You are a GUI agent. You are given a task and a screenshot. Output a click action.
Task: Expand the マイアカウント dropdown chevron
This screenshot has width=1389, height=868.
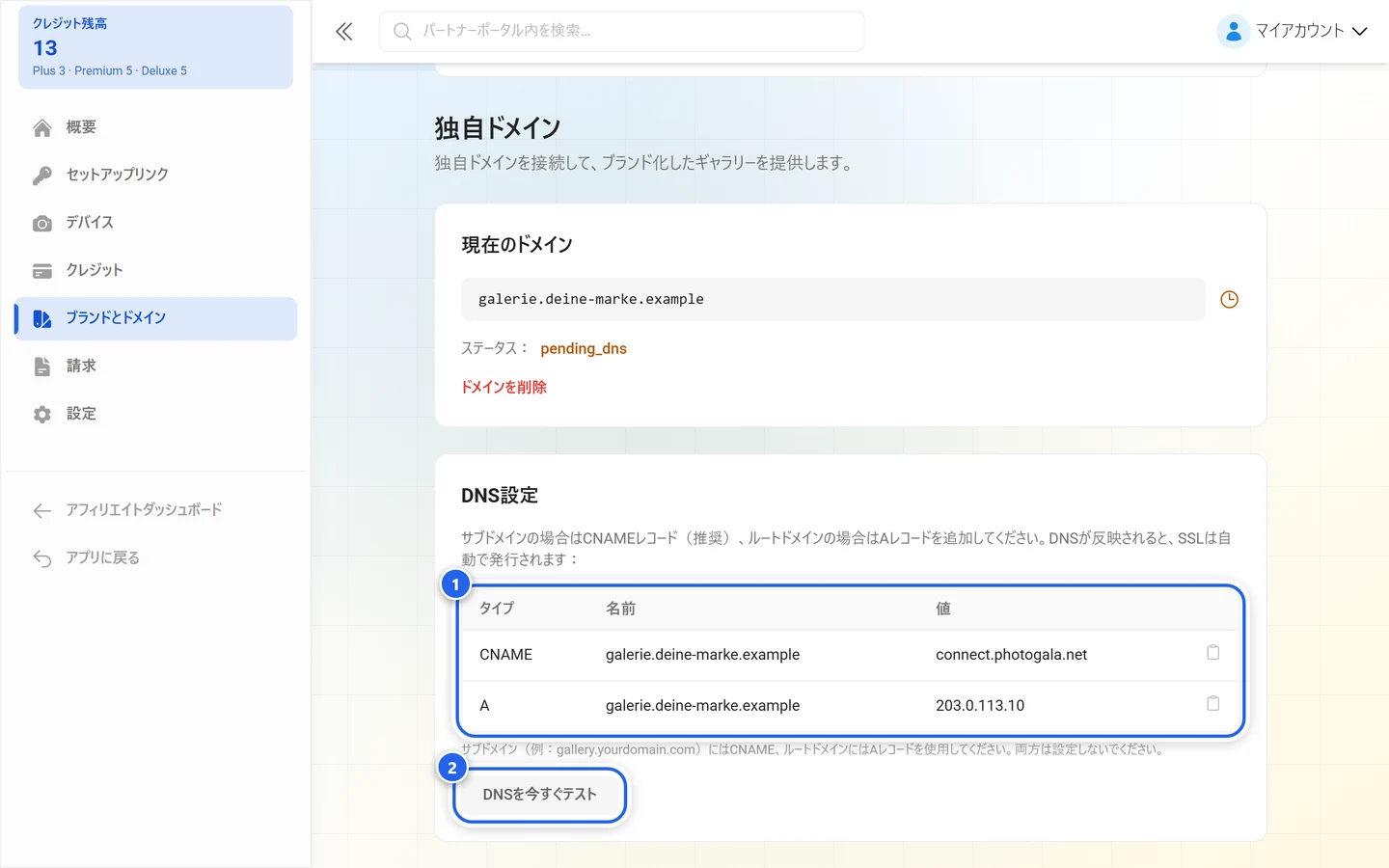1360,32
